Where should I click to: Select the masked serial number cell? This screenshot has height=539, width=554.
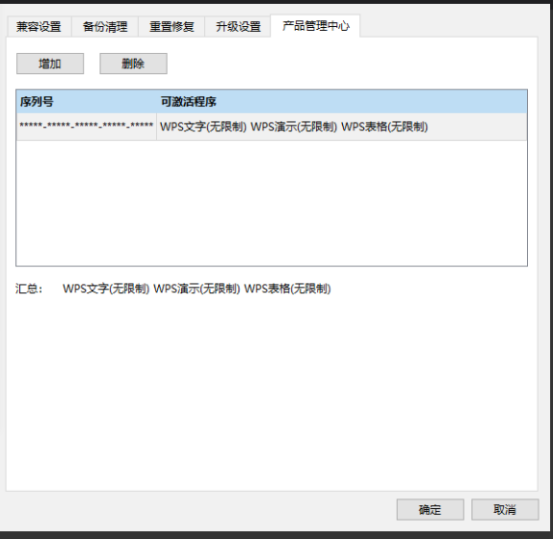(x=87, y=126)
